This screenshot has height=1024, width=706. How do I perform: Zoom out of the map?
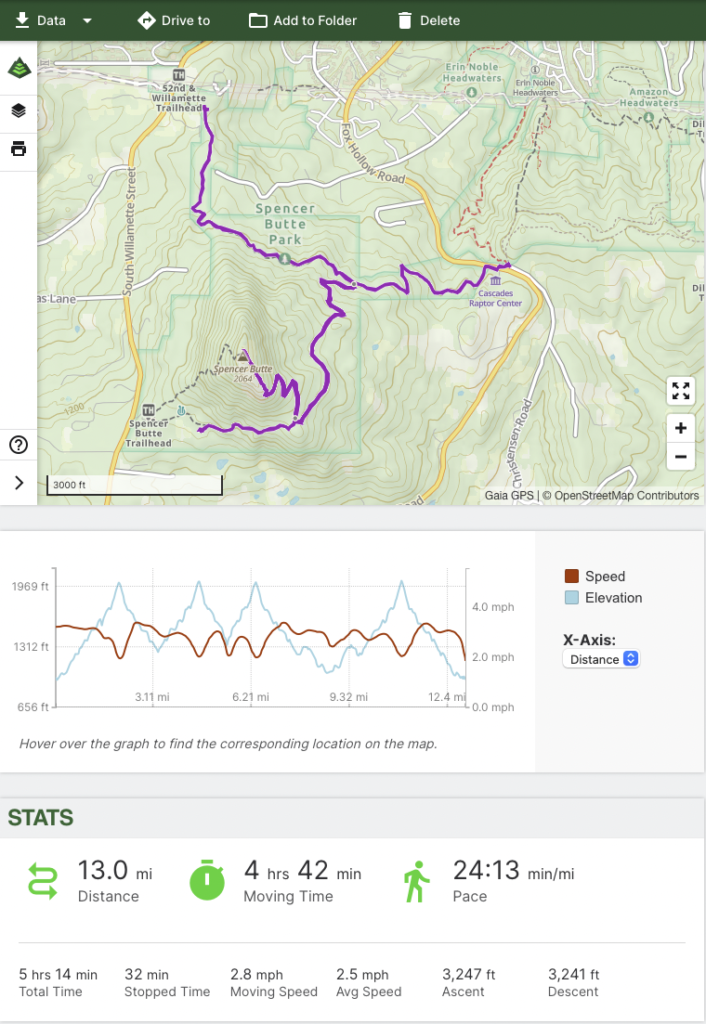coord(680,457)
